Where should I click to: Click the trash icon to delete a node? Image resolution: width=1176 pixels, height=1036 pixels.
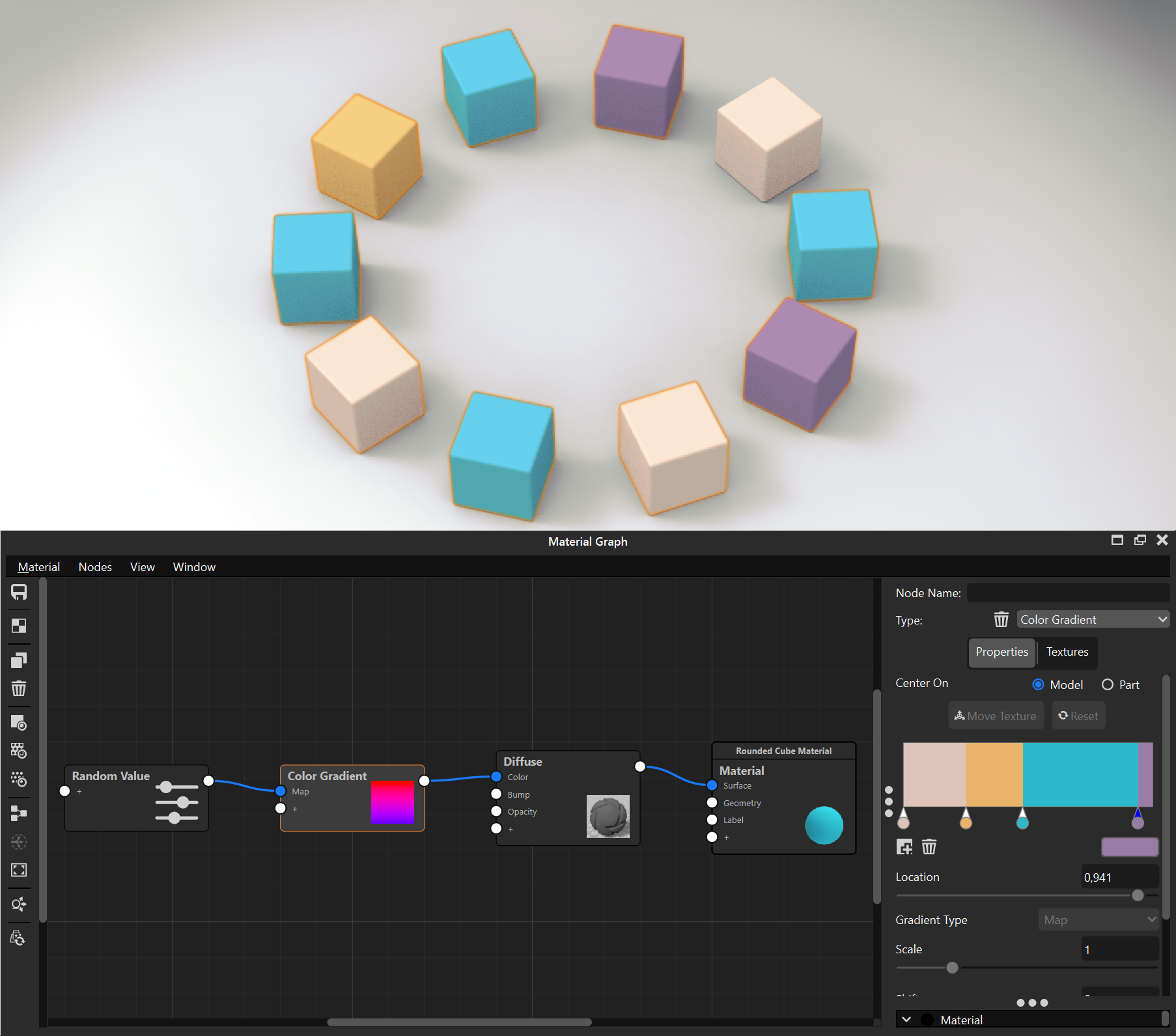pos(18,688)
